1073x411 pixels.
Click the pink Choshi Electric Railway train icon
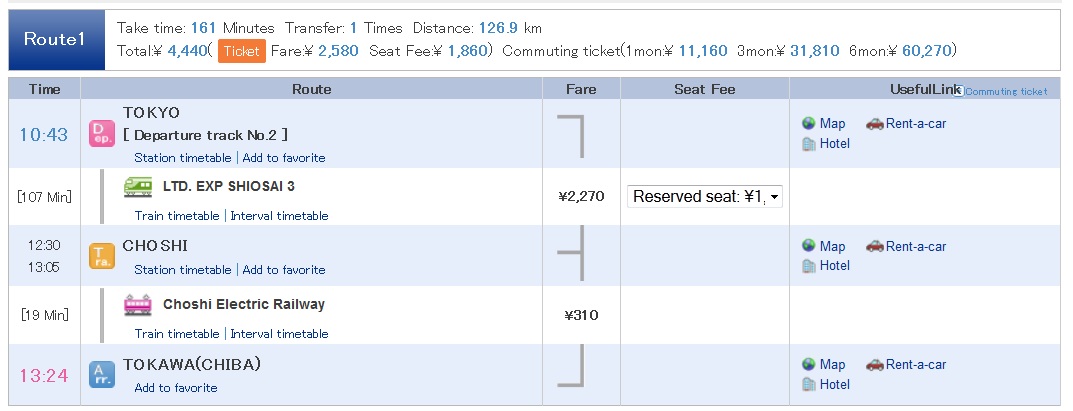pos(138,305)
